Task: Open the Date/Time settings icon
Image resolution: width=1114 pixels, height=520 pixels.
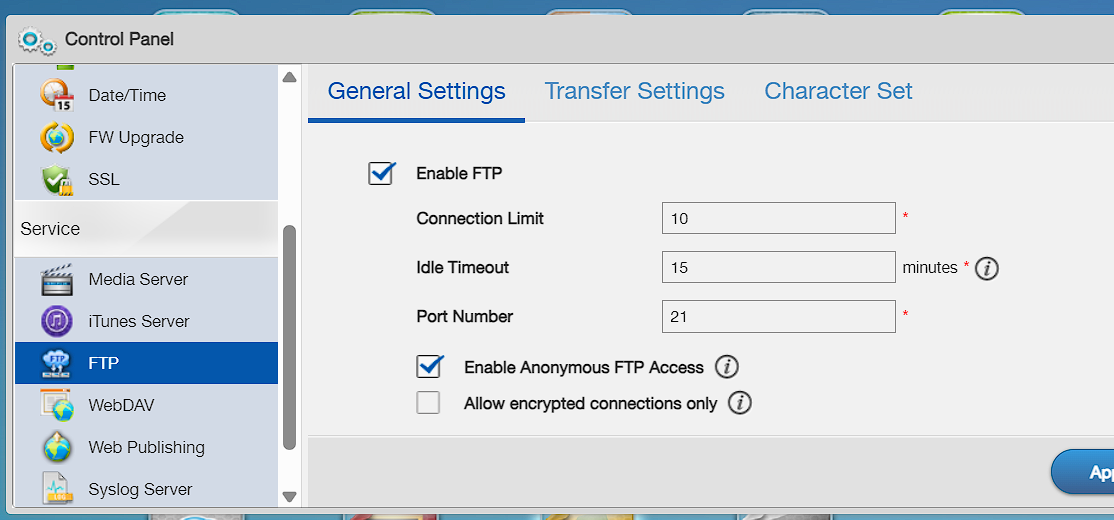Action: tap(57, 95)
